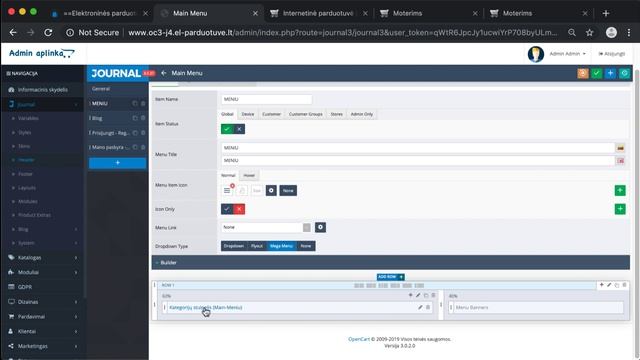Click the hamburger icon preview for Menu Item Icon
This screenshot has width=640, height=360.
pos(227,191)
